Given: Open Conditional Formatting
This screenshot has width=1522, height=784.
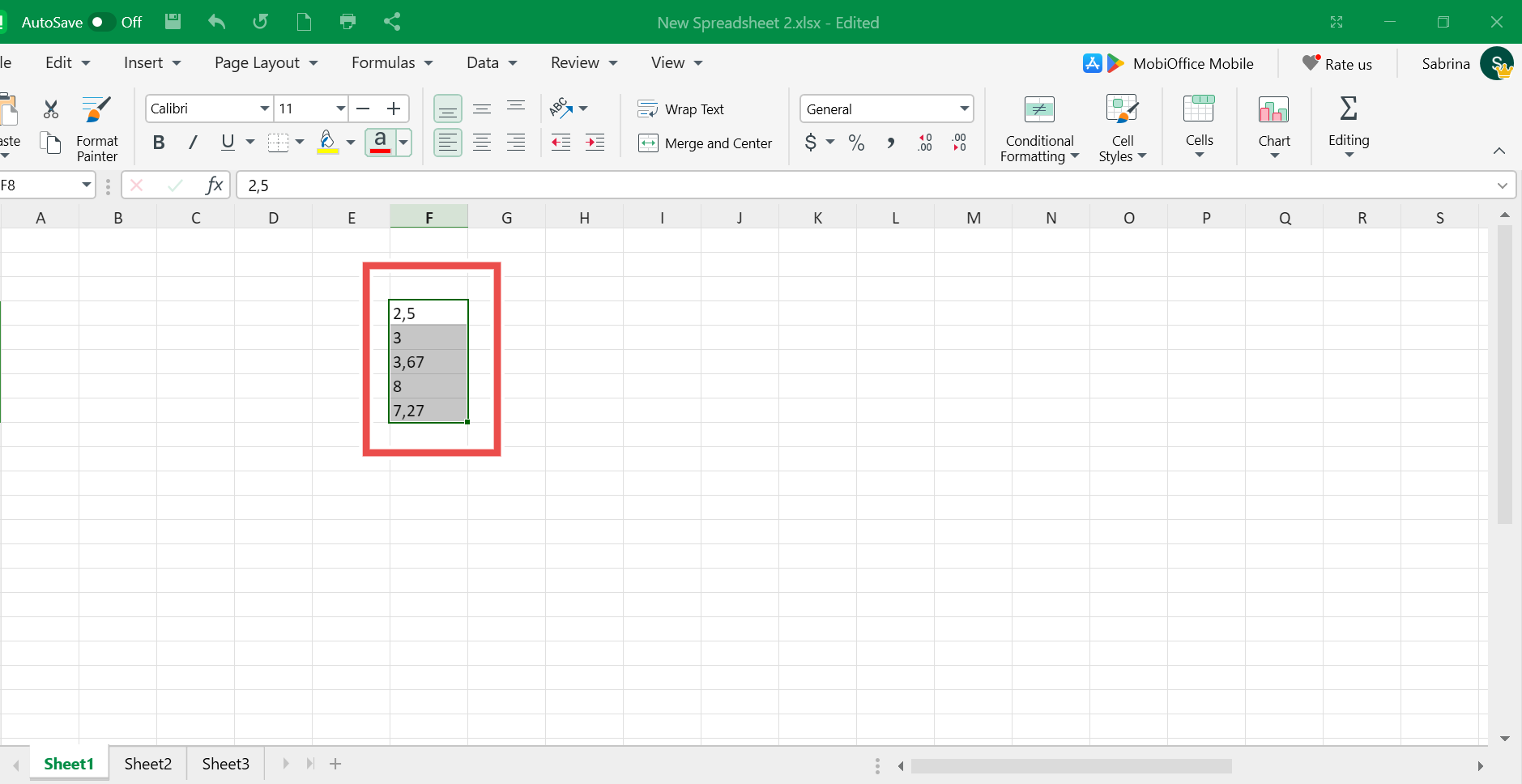Looking at the screenshot, I should tap(1039, 130).
